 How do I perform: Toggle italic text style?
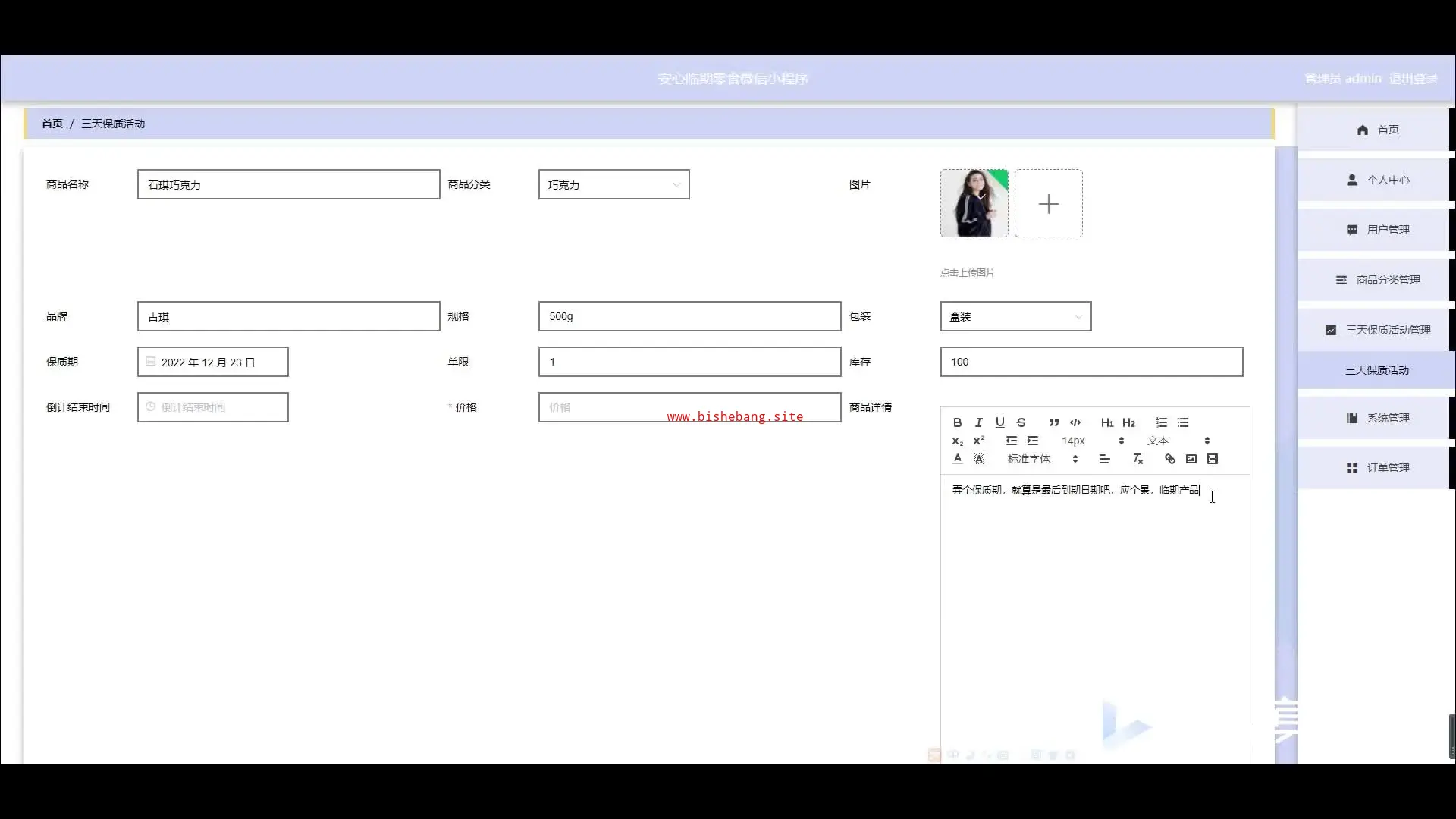(979, 422)
